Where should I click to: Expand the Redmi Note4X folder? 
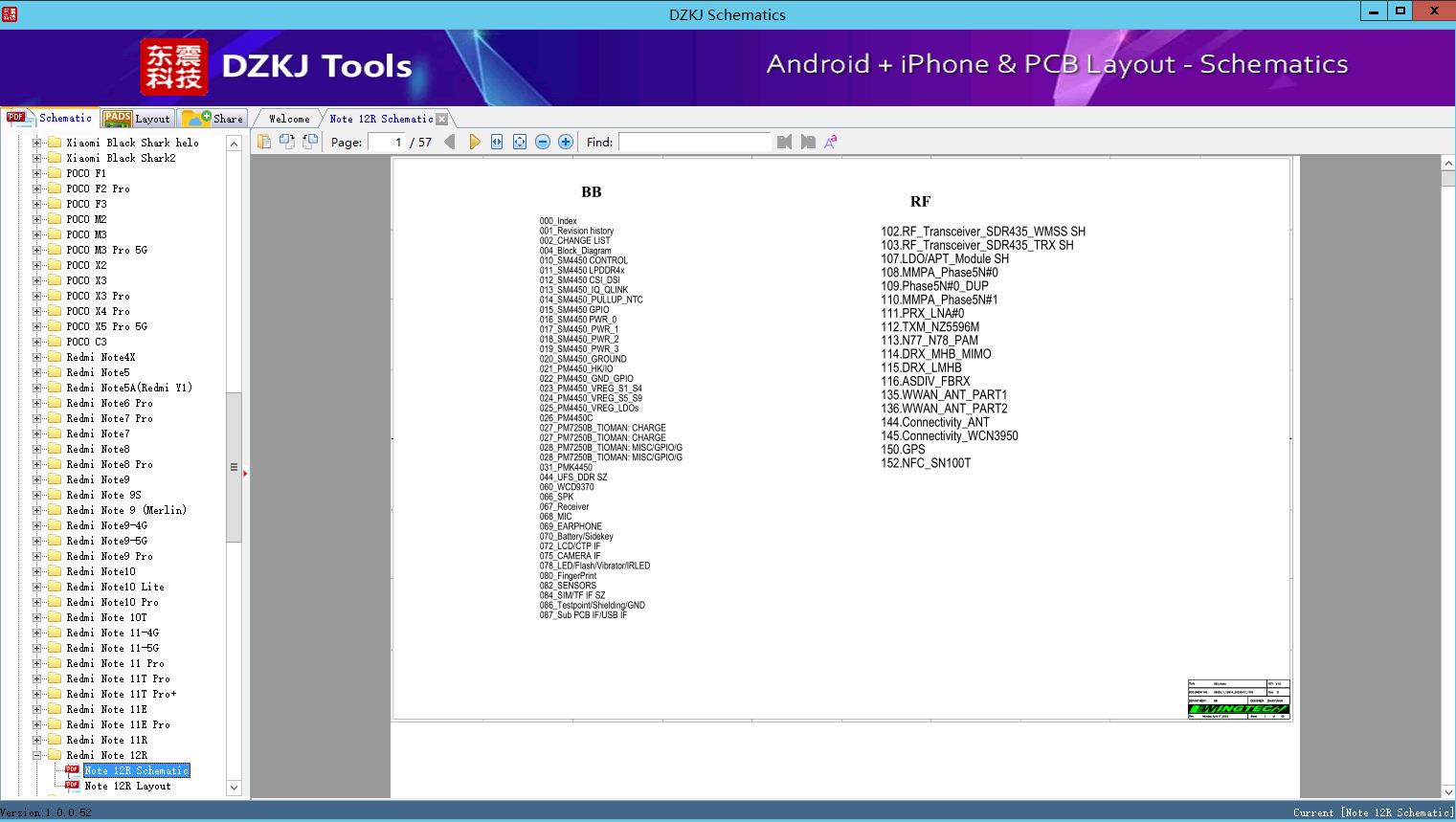coord(37,357)
